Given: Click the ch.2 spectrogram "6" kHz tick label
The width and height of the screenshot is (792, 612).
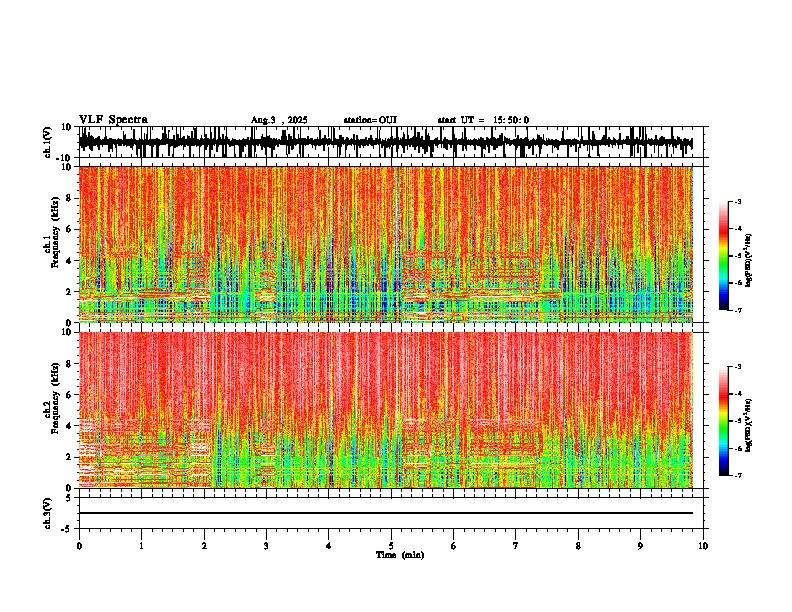Looking at the screenshot, I should click(70, 395).
